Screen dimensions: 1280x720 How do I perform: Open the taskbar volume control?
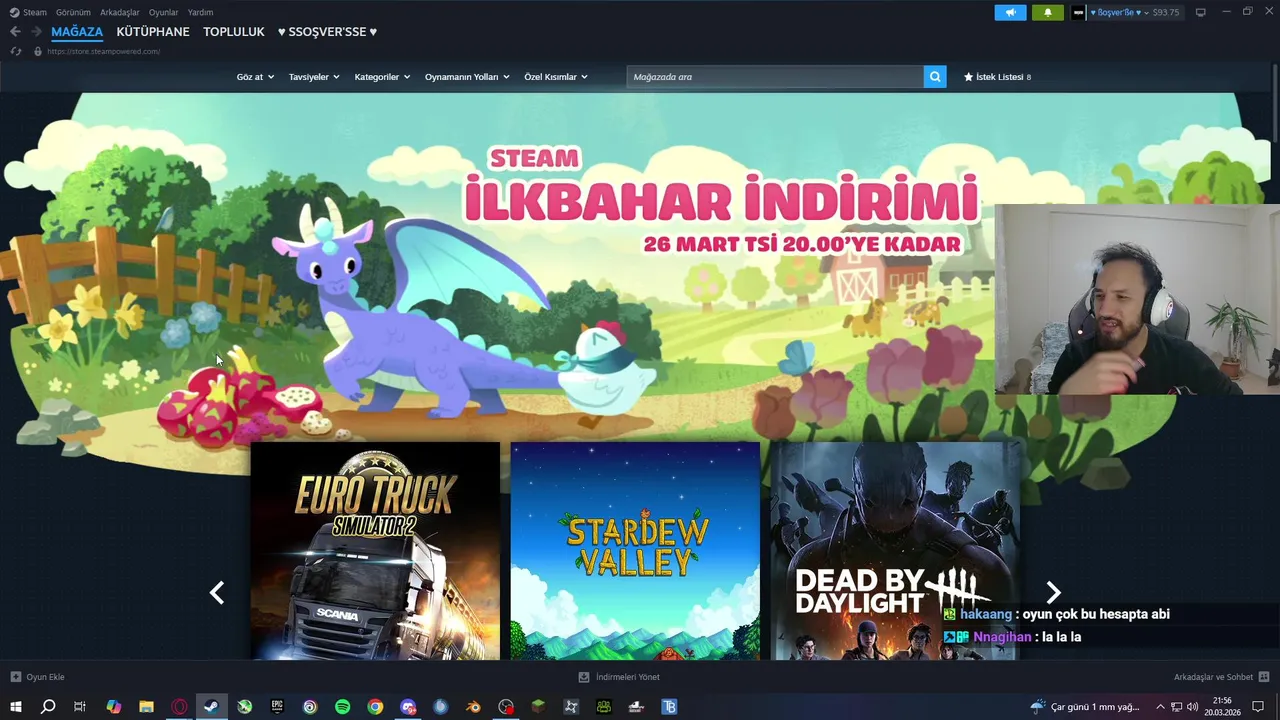pos(1193,707)
